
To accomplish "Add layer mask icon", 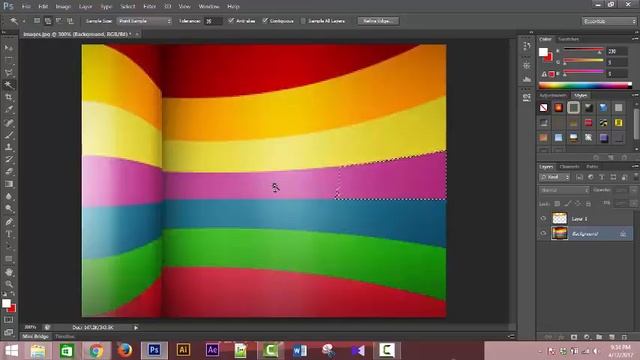I will point(574,337).
